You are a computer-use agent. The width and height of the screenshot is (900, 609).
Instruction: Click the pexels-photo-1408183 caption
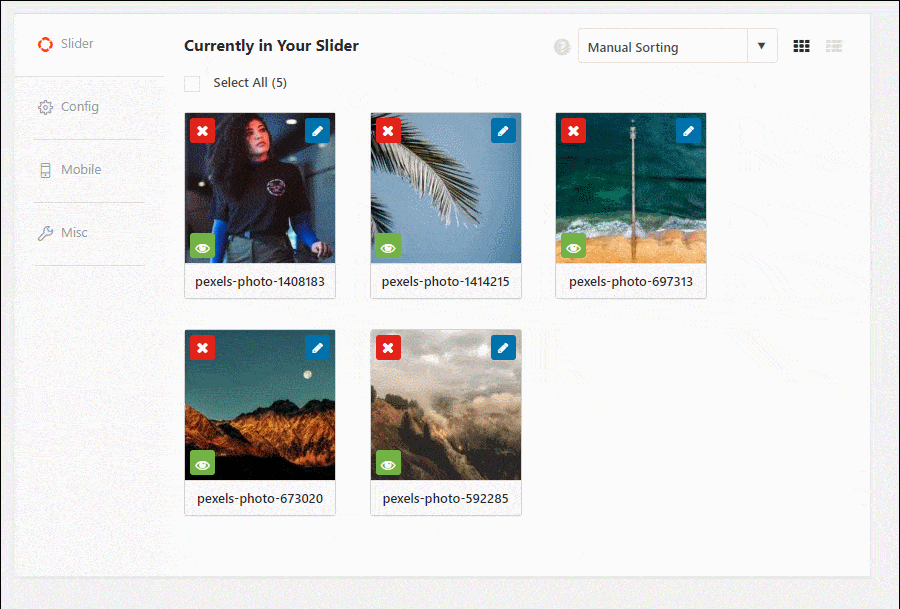pyautogui.click(x=260, y=282)
